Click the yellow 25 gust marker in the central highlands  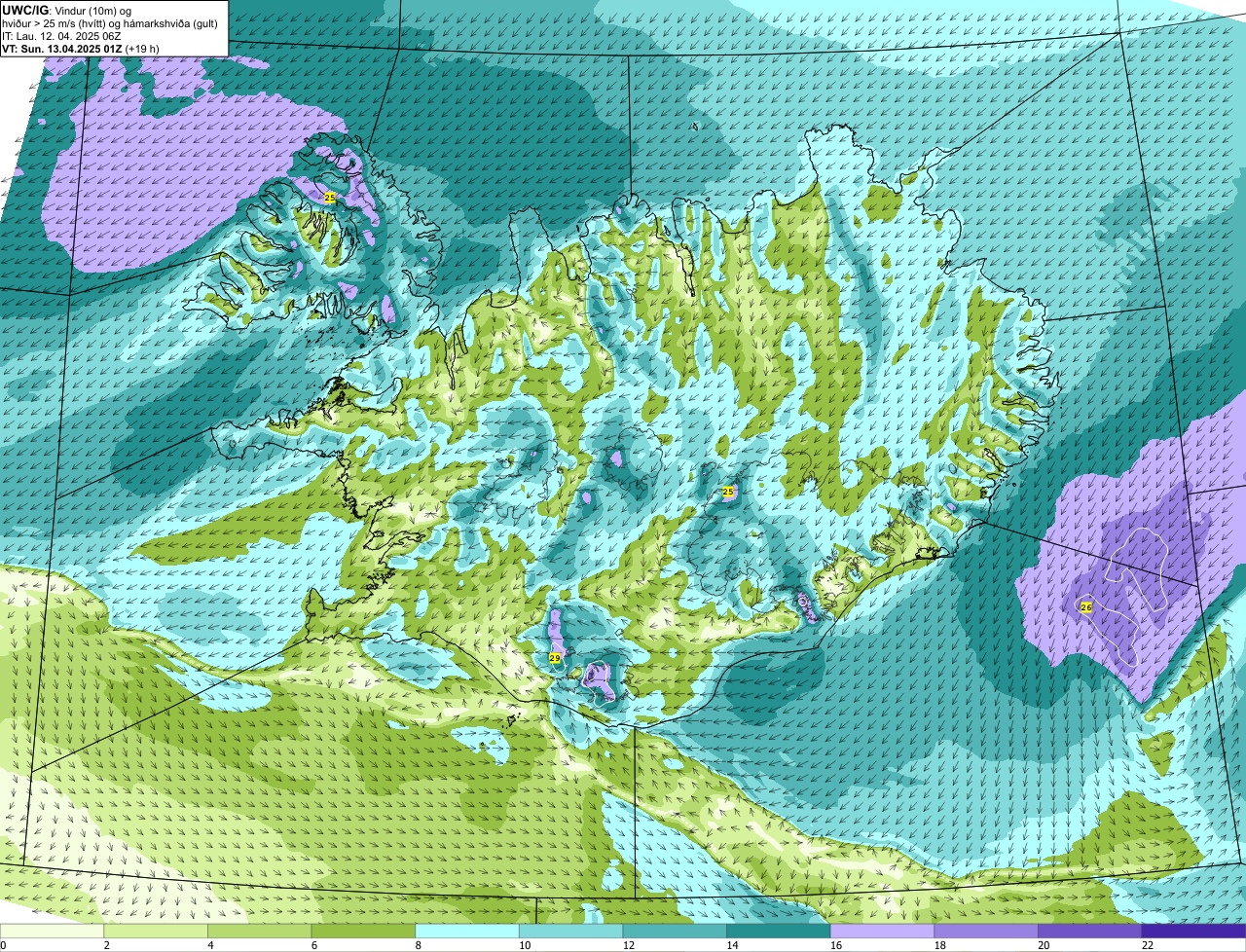[728, 493]
